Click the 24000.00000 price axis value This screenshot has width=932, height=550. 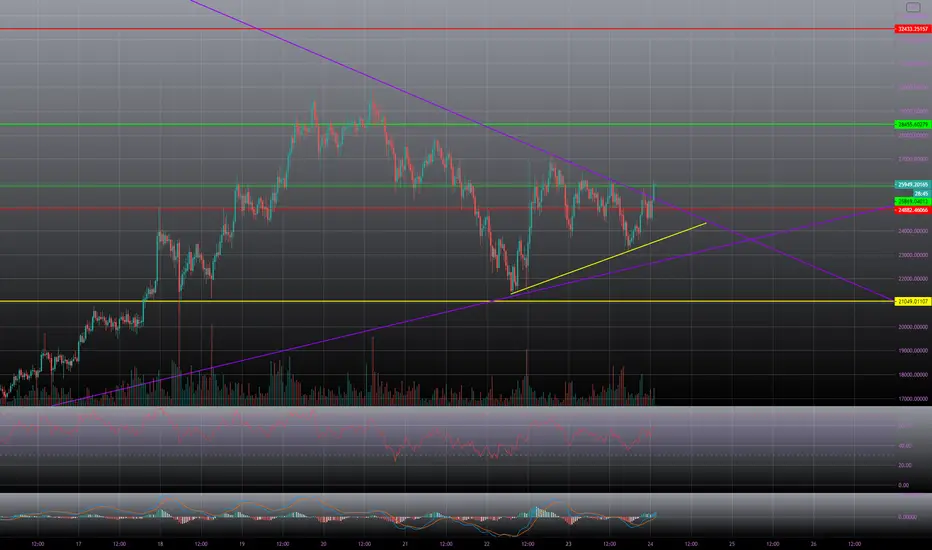[x=912, y=231]
